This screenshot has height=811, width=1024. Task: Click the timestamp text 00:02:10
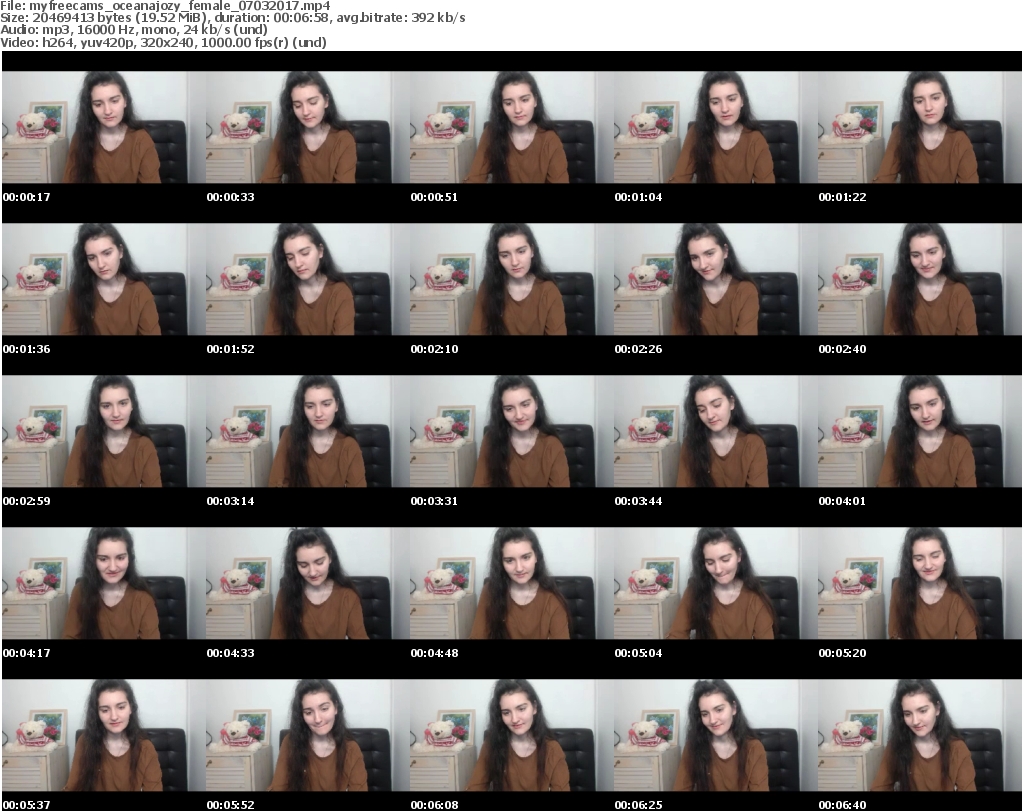click(x=434, y=349)
